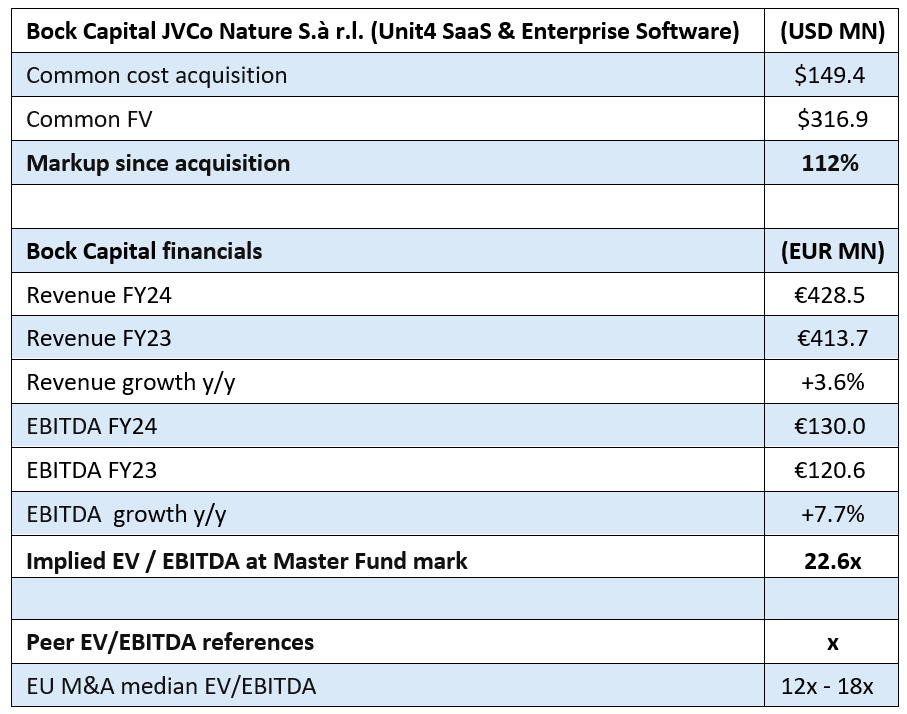Click the "Implied EV / EBITDA at Master Fund mark" label

246,561
